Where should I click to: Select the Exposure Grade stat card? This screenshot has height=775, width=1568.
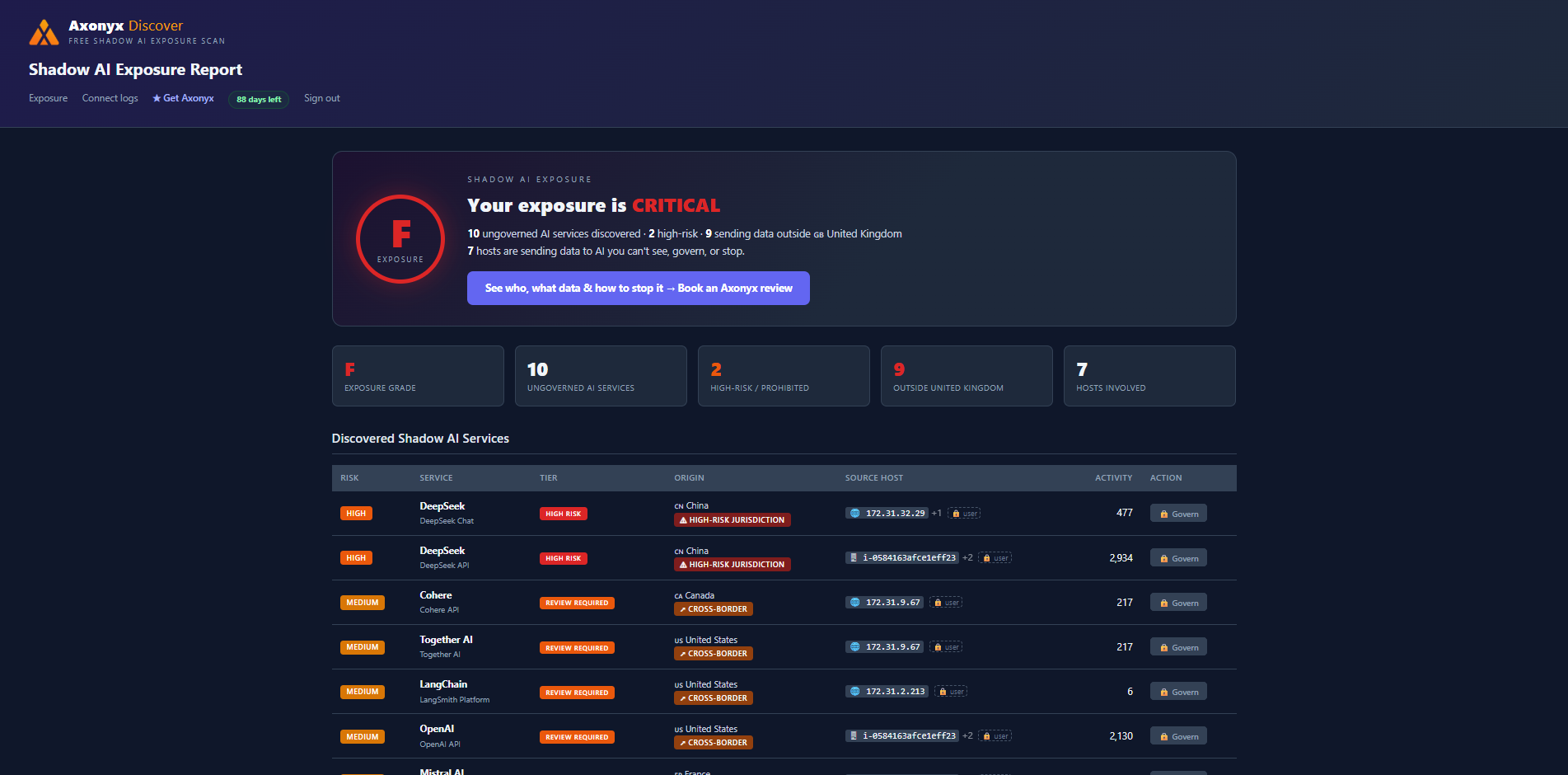(418, 376)
